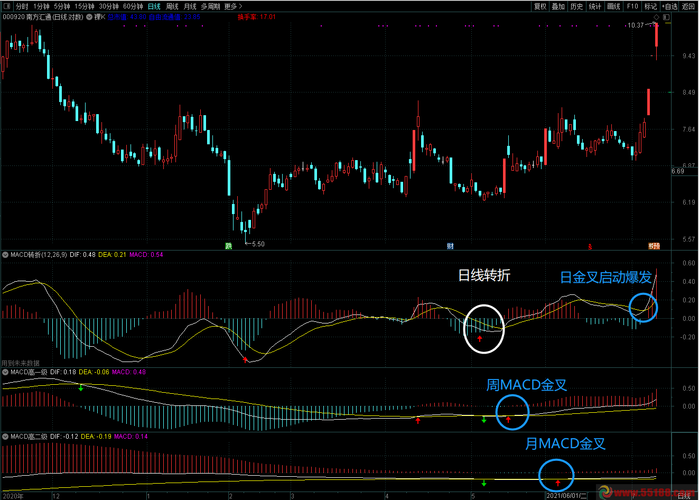Image resolution: width=699 pixels, height=500 pixels.
Task: Toggle 复权 price adjustment
Action: [x=541, y=6]
